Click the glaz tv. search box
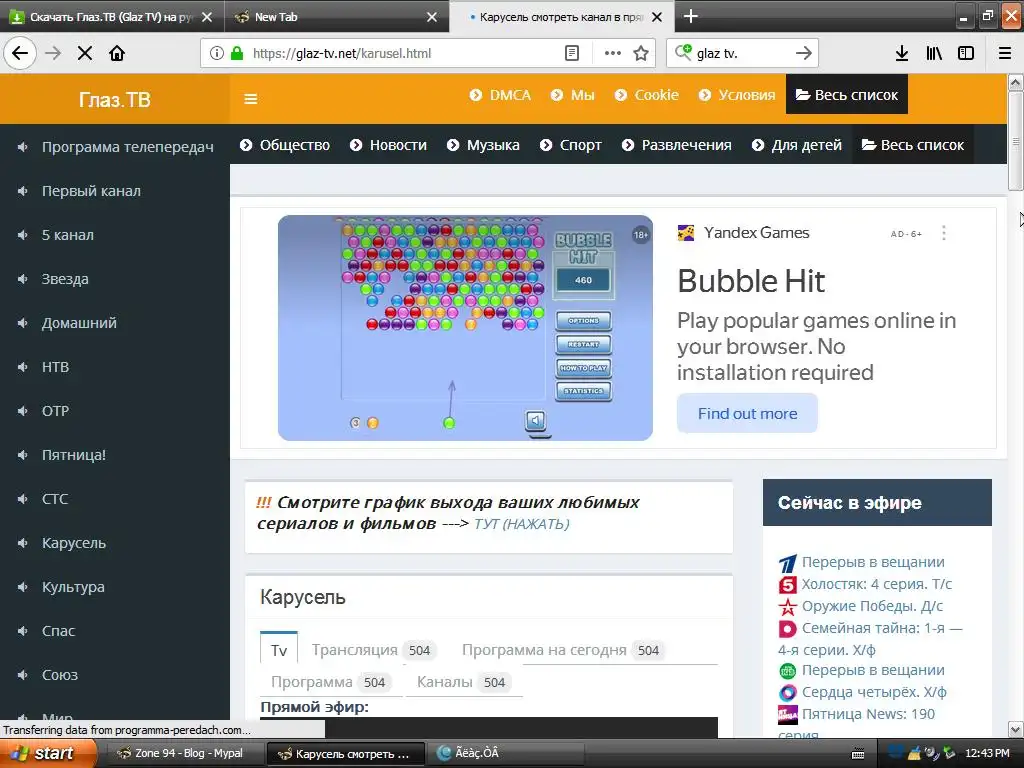 pyautogui.click(x=741, y=54)
